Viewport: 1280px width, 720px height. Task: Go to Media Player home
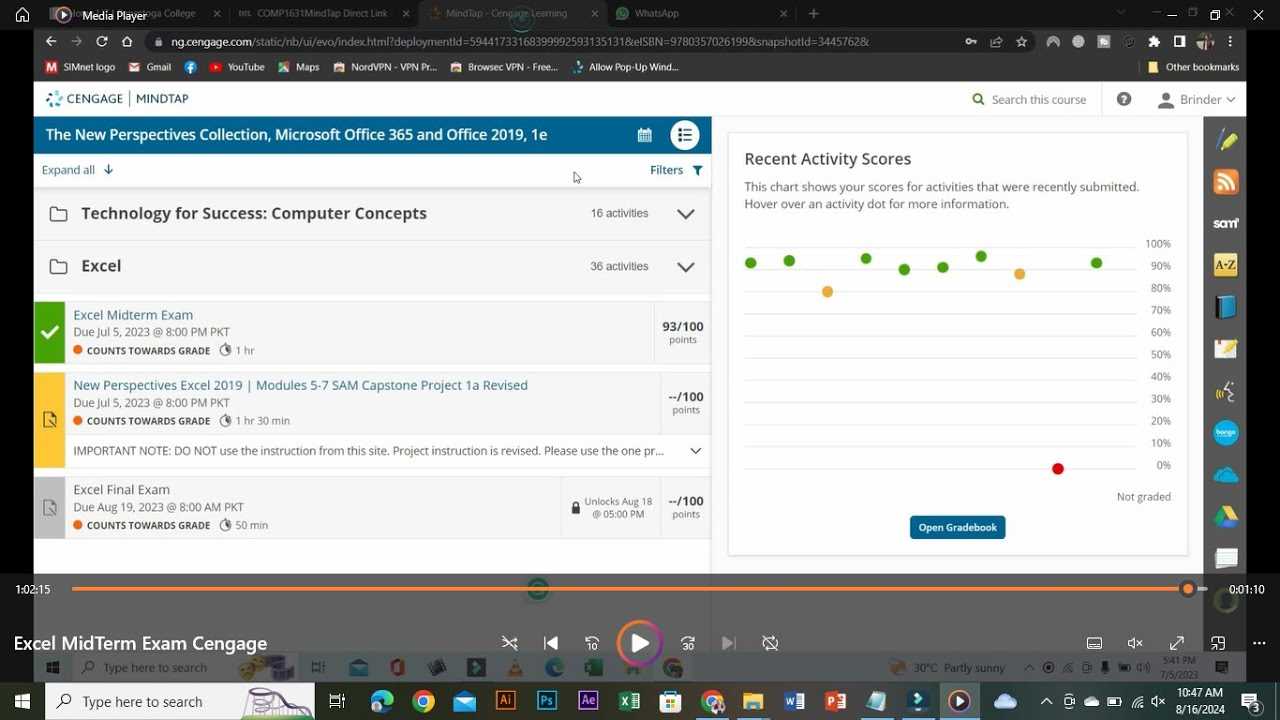coord(22,15)
